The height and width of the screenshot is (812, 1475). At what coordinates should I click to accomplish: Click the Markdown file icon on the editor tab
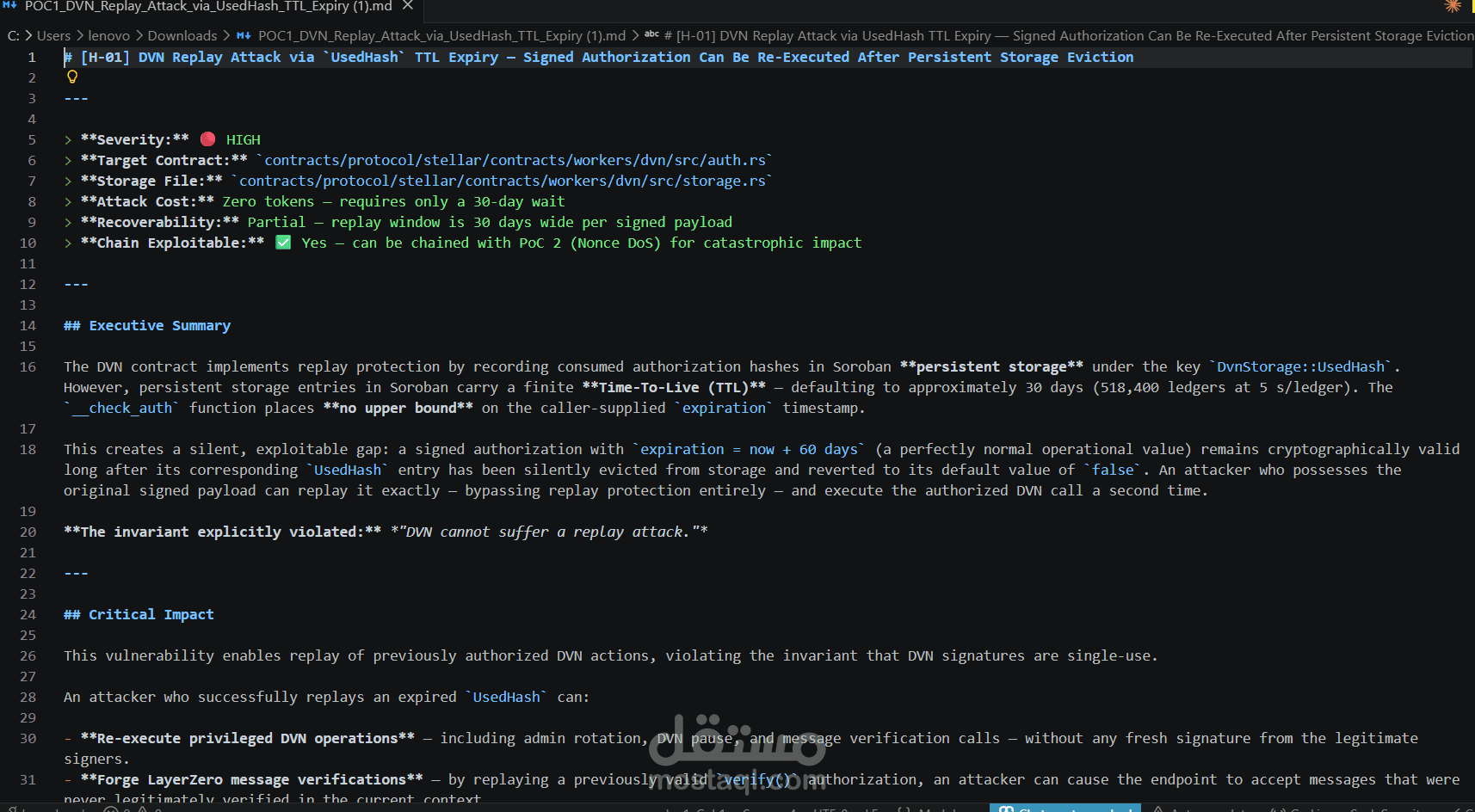click(9, 5)
